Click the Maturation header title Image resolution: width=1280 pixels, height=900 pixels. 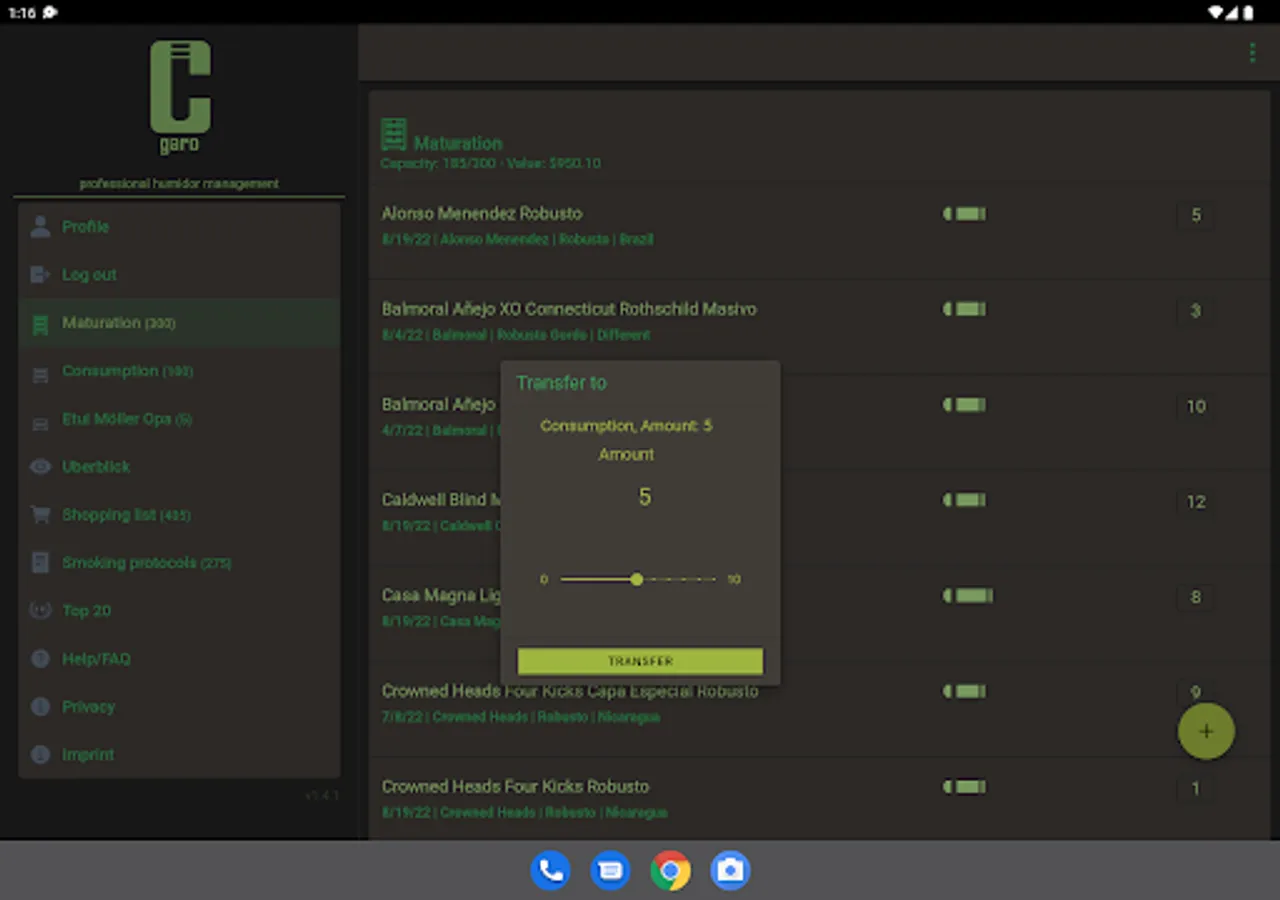(x=458, y=143)
